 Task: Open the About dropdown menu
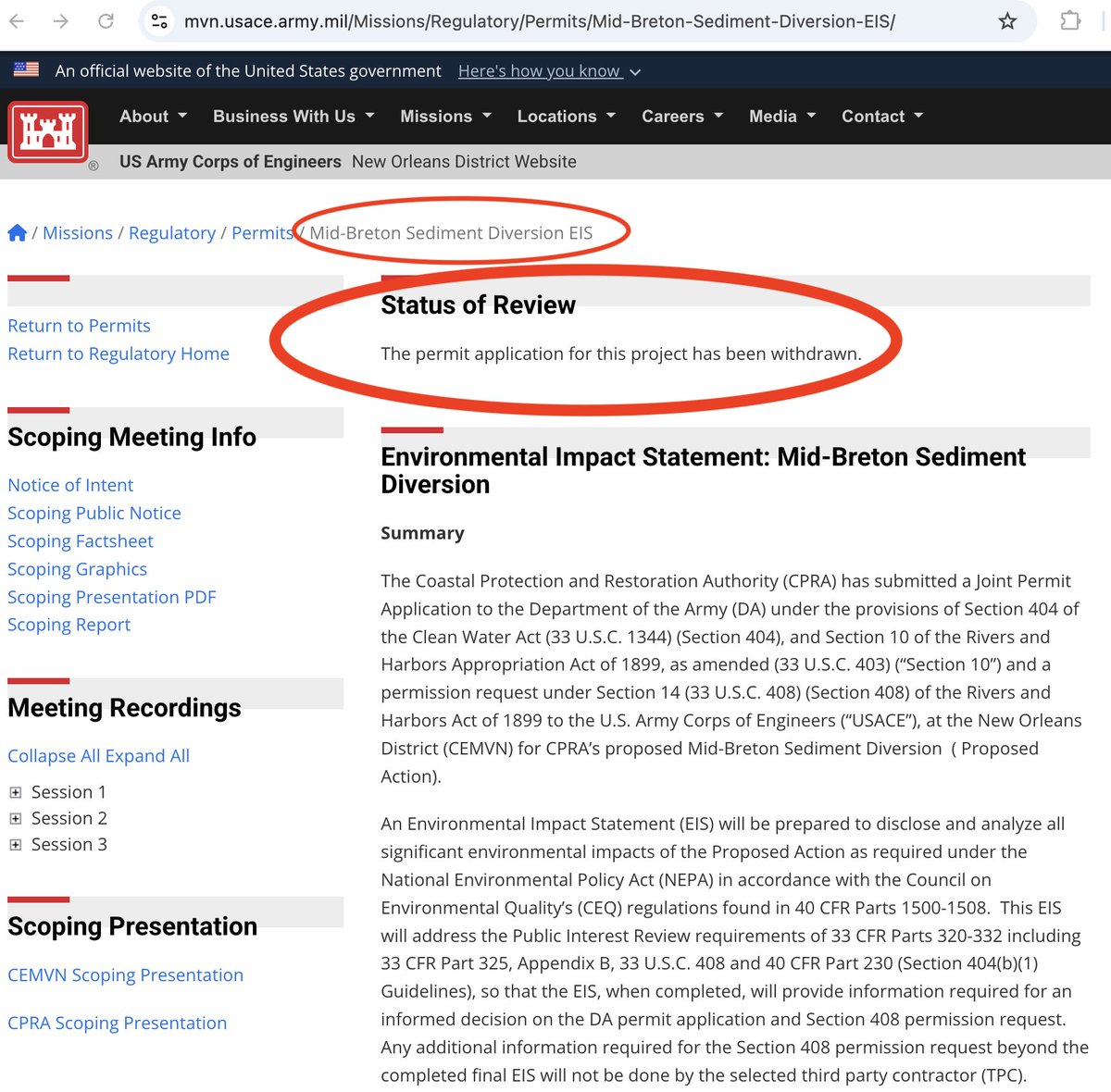tap(153, 117)
